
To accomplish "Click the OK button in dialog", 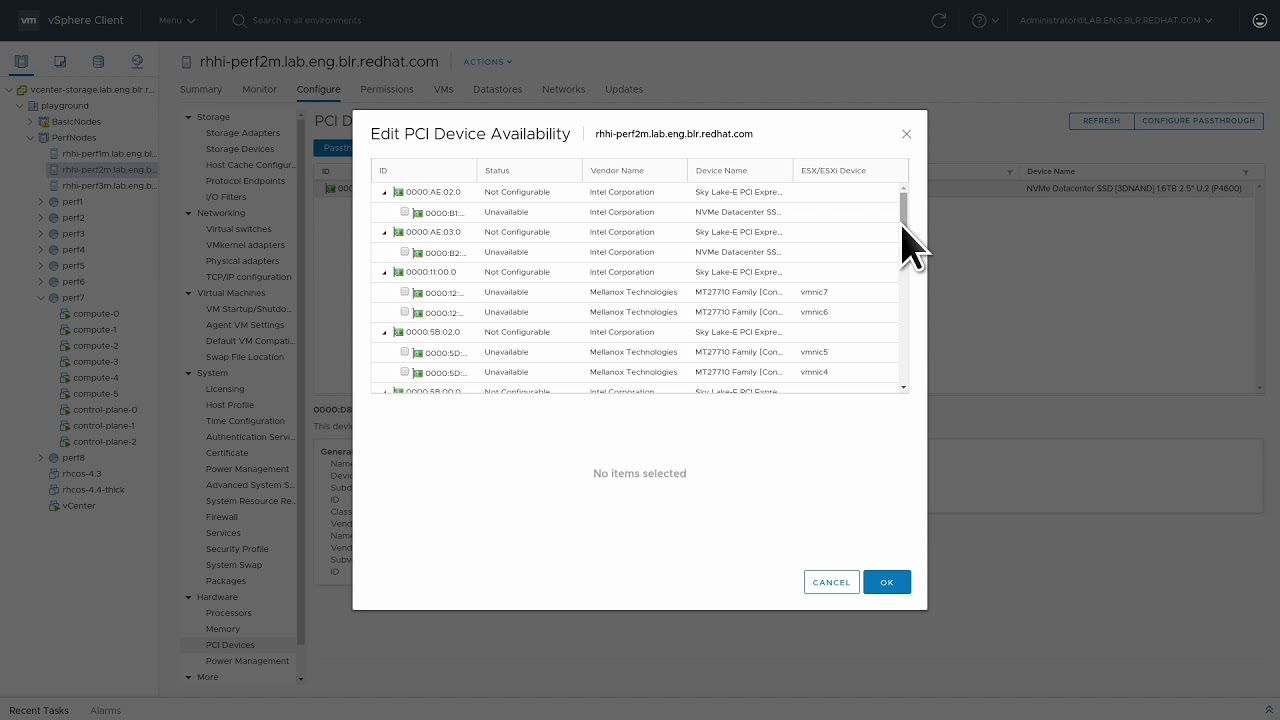I will click(887, 582).
